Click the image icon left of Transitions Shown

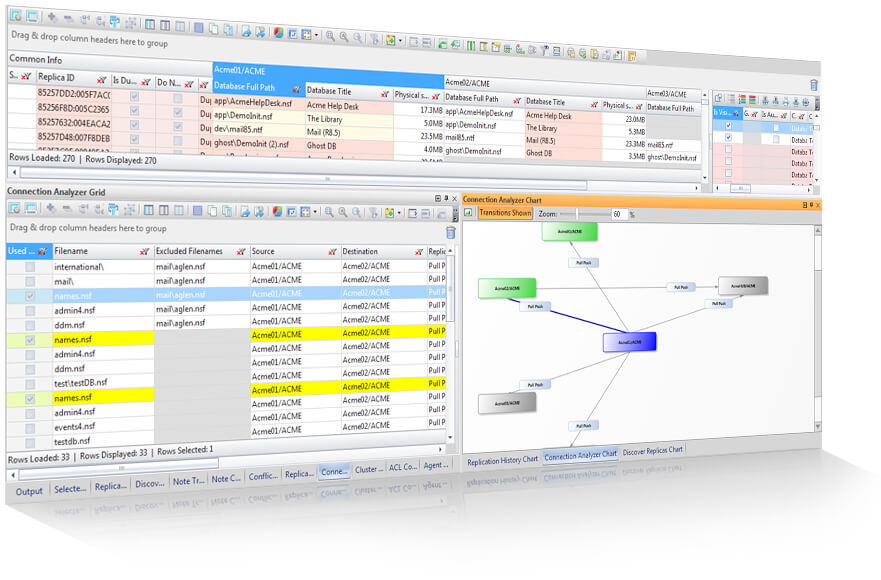[469, 212]
